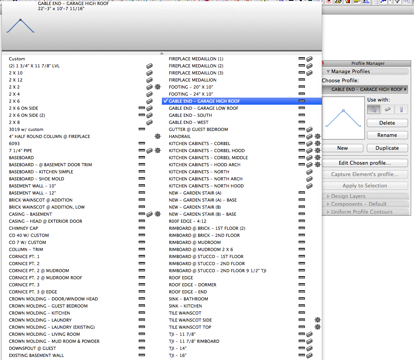Screen dimensions: 416x360
Task: Select GABLE END - SOUTH profile
Action: coord(190,115)
